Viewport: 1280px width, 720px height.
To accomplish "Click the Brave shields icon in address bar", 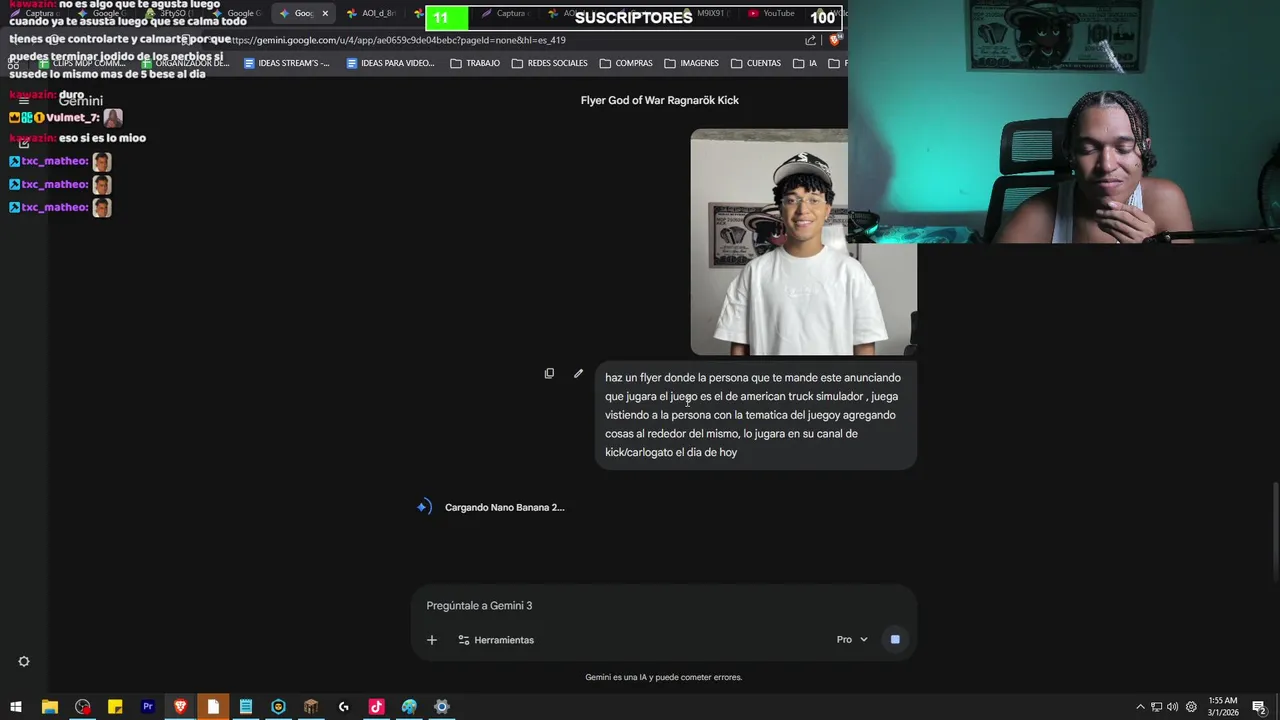I will click(x=835, y=40).
